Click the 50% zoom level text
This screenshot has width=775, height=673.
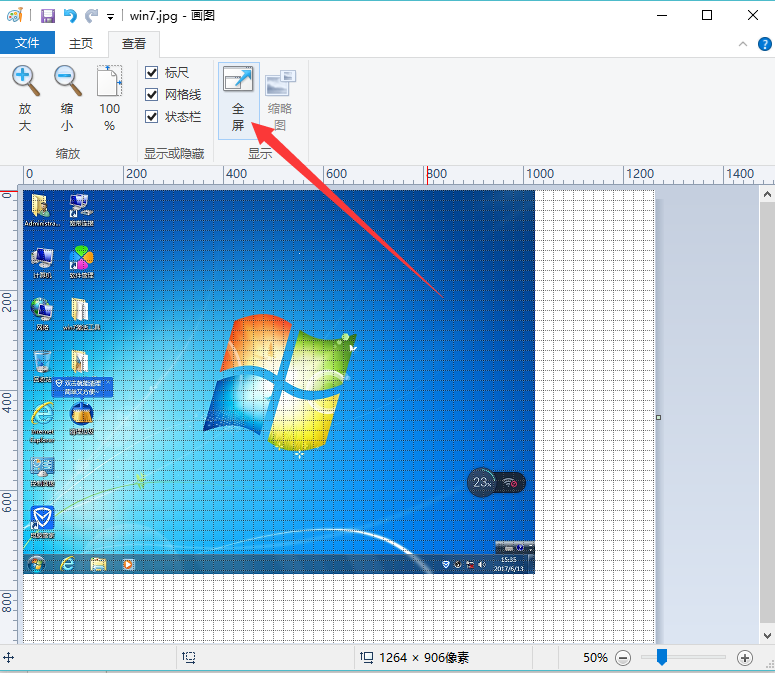595,658
